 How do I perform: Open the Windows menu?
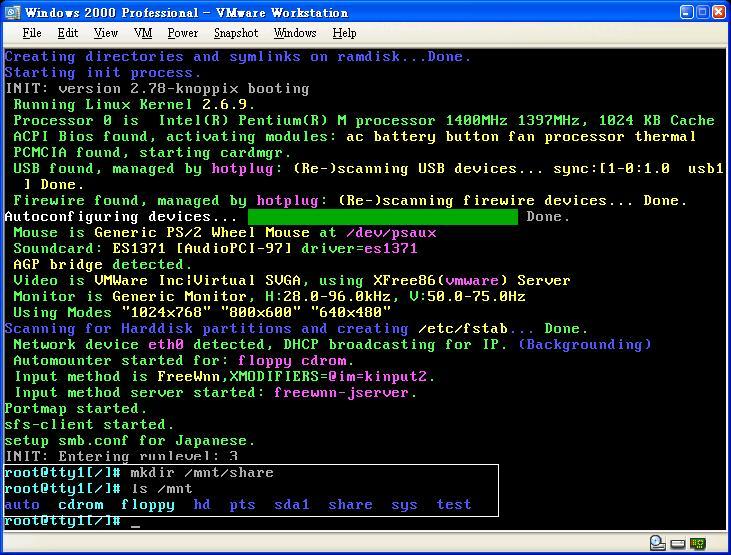[x=295, y=33]
